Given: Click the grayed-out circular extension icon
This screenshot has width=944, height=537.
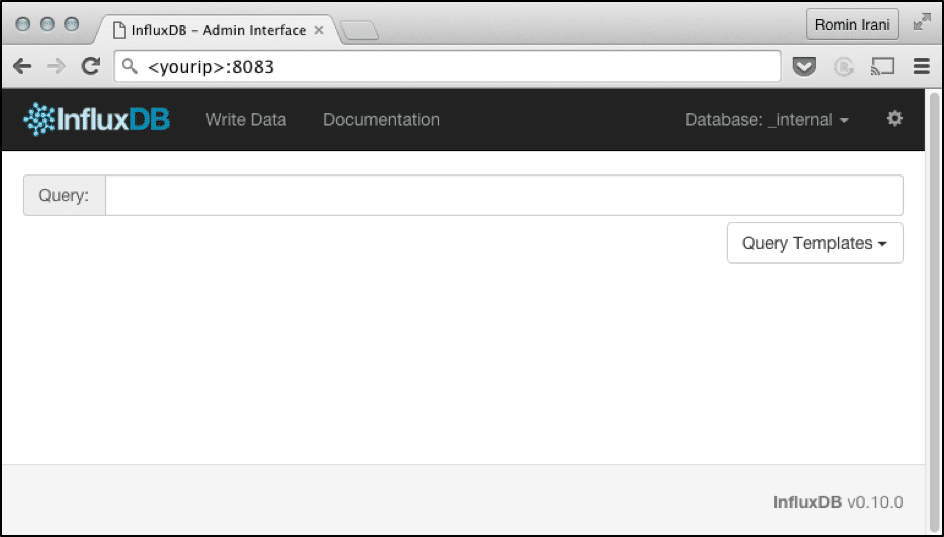Looking at the screenshot, I should [x=843, y=67].
